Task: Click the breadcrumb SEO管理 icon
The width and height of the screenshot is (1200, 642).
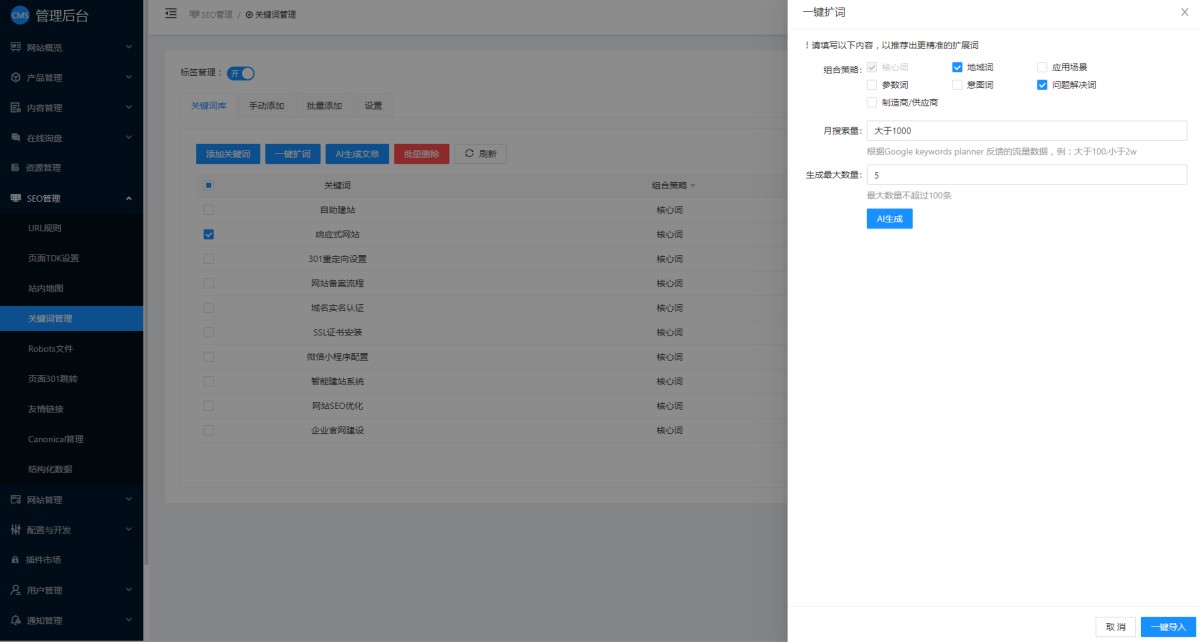Action: [194, 14]
